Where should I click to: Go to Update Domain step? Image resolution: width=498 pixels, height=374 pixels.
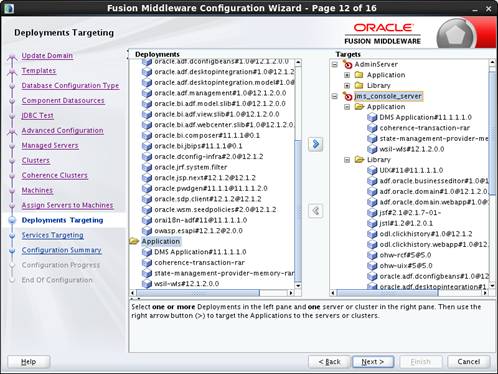[47, 56]
